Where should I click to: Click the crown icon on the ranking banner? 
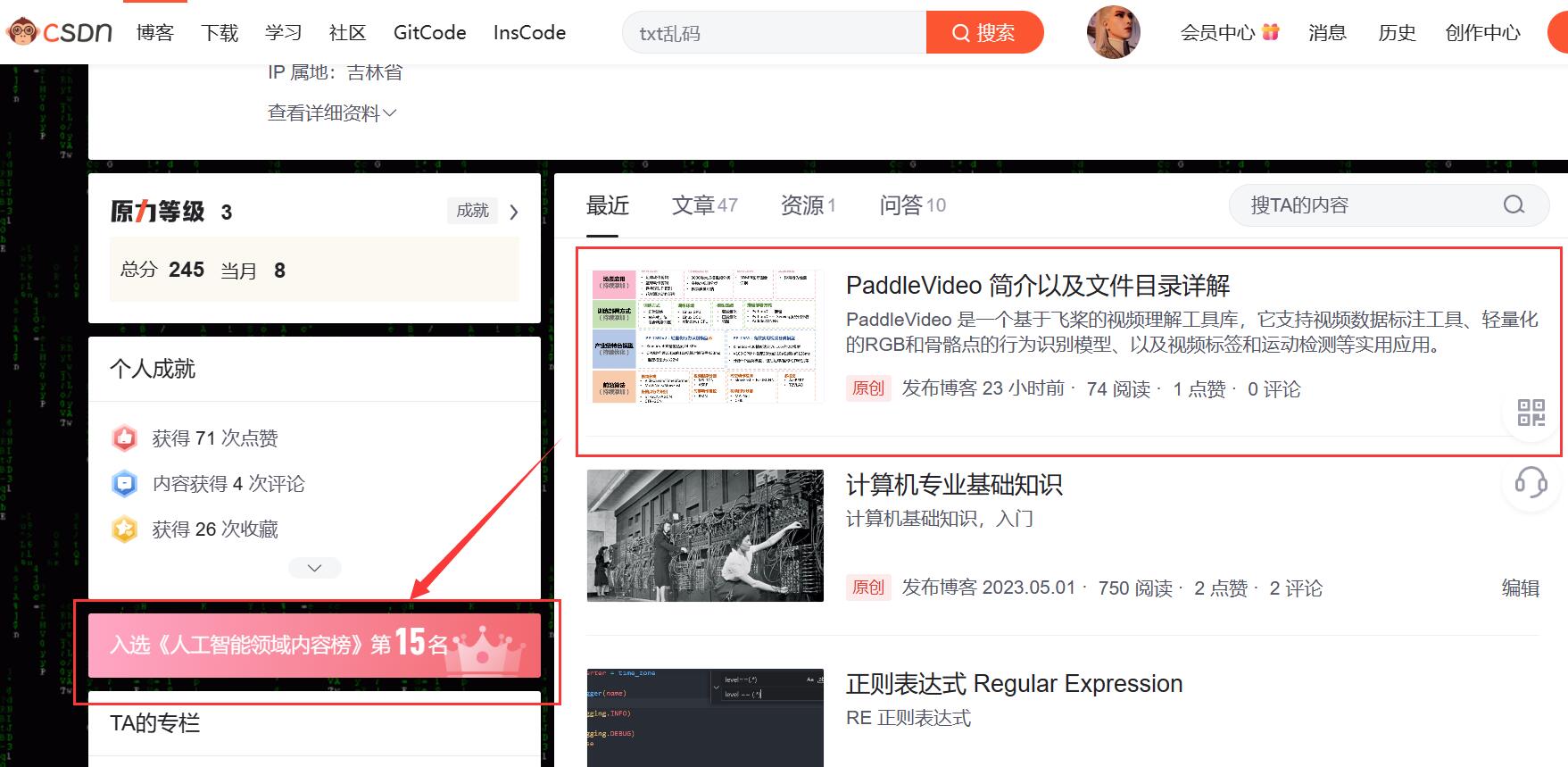[485, 649]
